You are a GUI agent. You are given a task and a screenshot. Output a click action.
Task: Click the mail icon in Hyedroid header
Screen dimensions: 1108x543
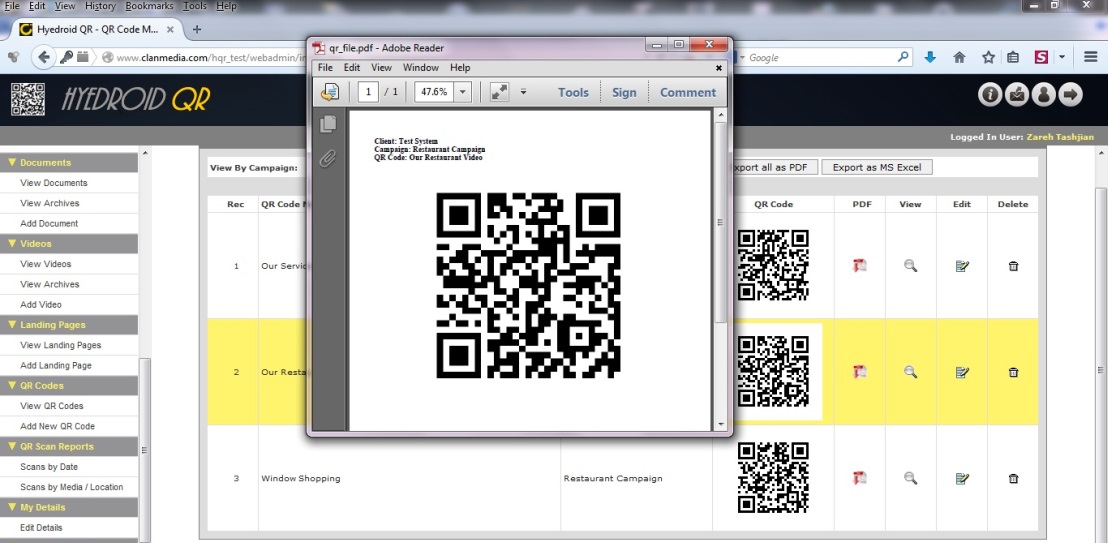[1017, 95]
